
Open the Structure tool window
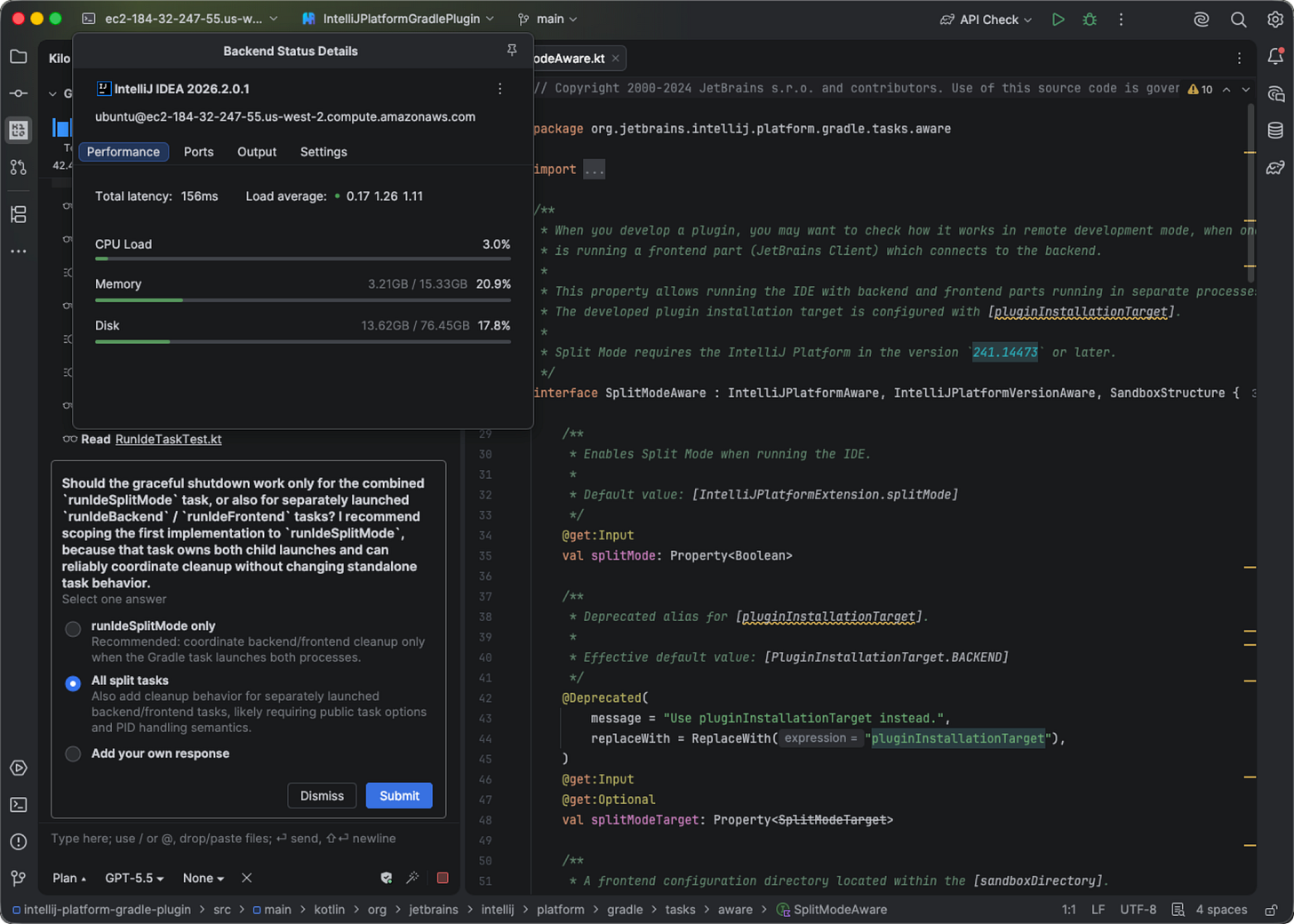click(18, 214)
